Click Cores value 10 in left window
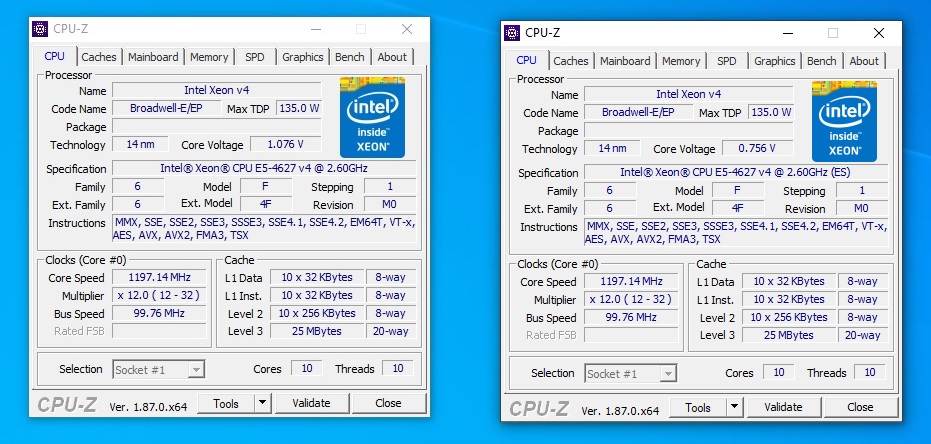Viewport: 931px width, 444px height. click(307, 368)
